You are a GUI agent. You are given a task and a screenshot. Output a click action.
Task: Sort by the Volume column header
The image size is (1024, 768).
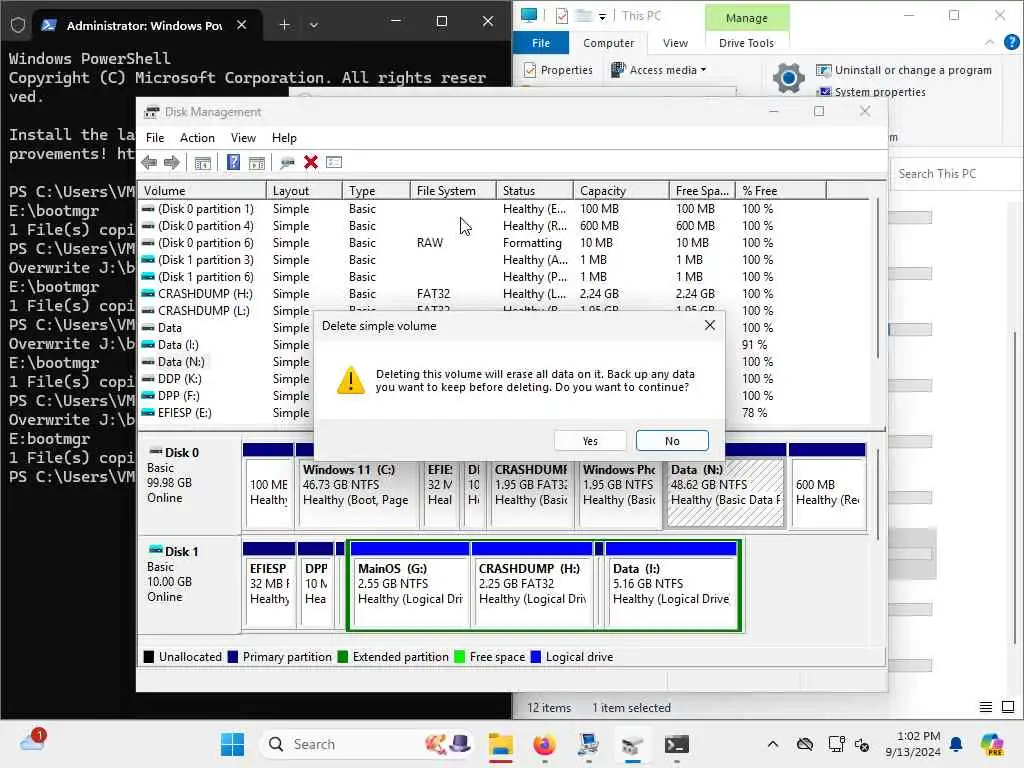202,191
